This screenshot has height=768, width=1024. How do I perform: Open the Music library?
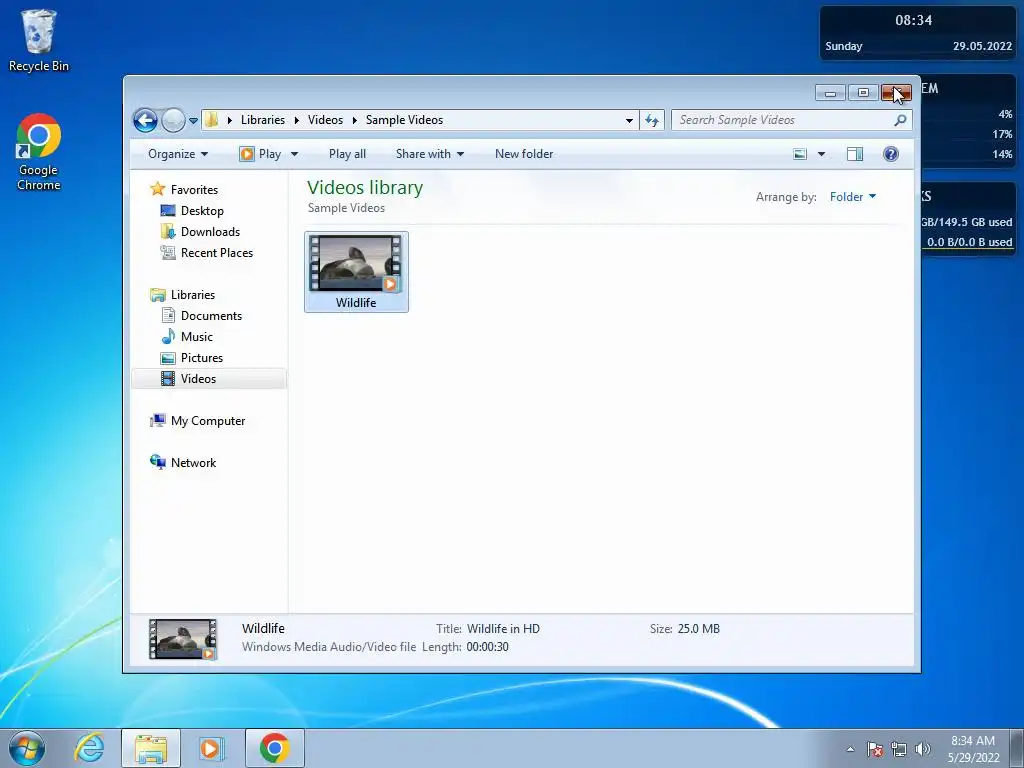click(197, 337)
